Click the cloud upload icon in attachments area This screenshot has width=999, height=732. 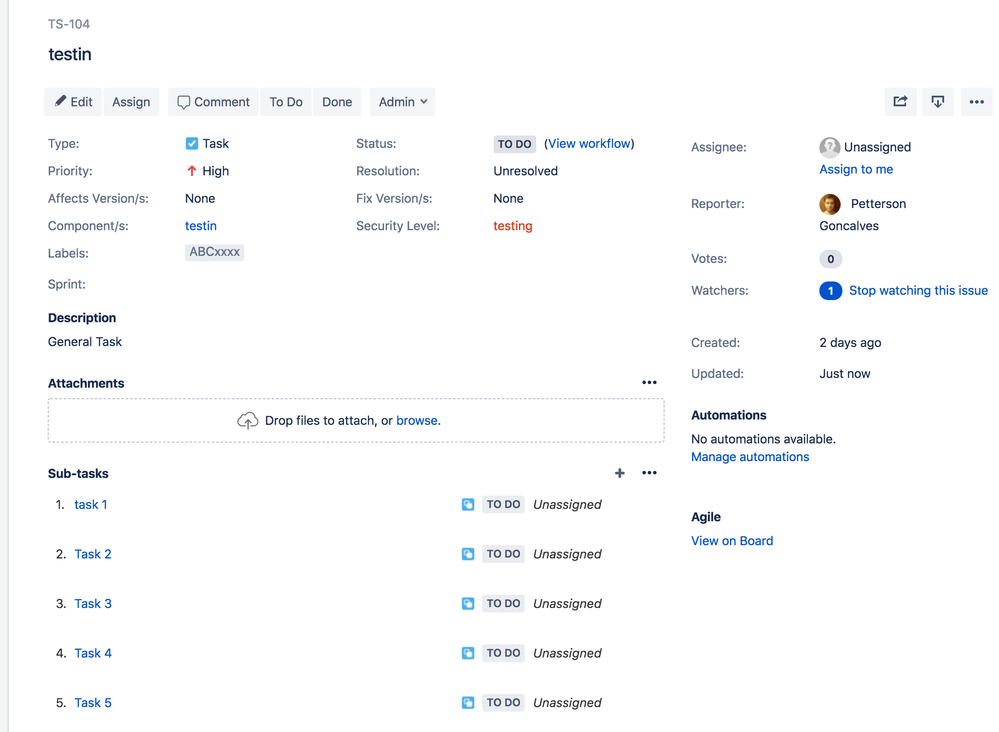[248, 420]
